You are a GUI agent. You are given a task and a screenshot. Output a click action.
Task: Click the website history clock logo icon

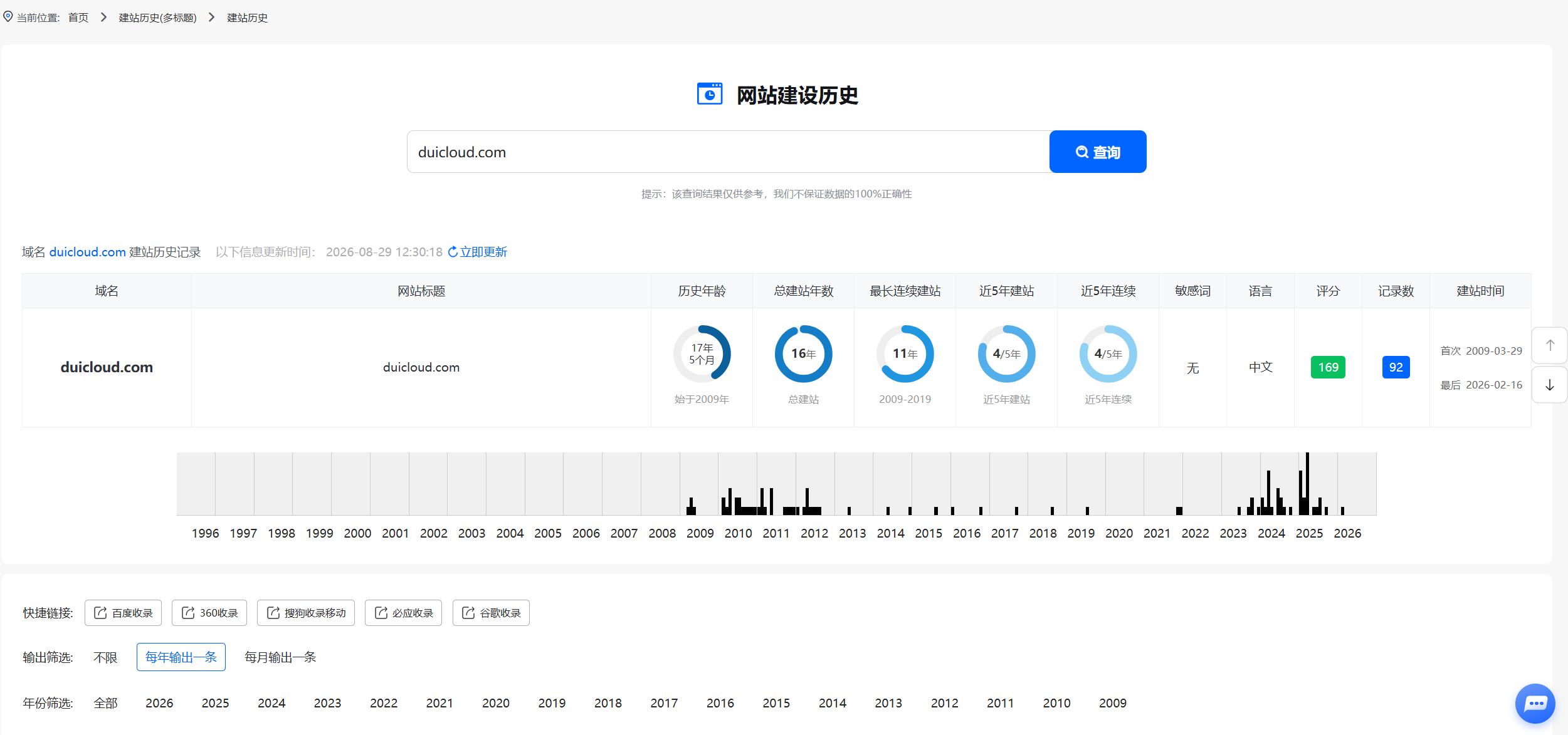710,95
